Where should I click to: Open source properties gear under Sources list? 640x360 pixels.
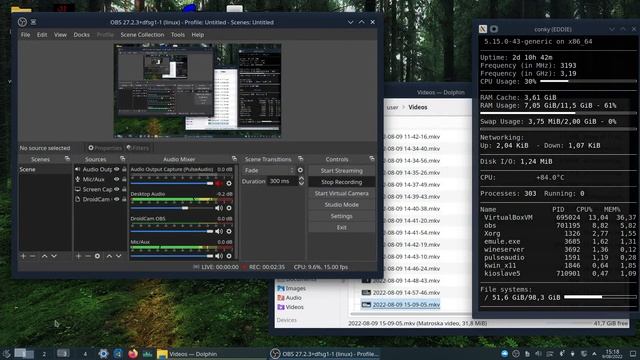tap(97, 256)
